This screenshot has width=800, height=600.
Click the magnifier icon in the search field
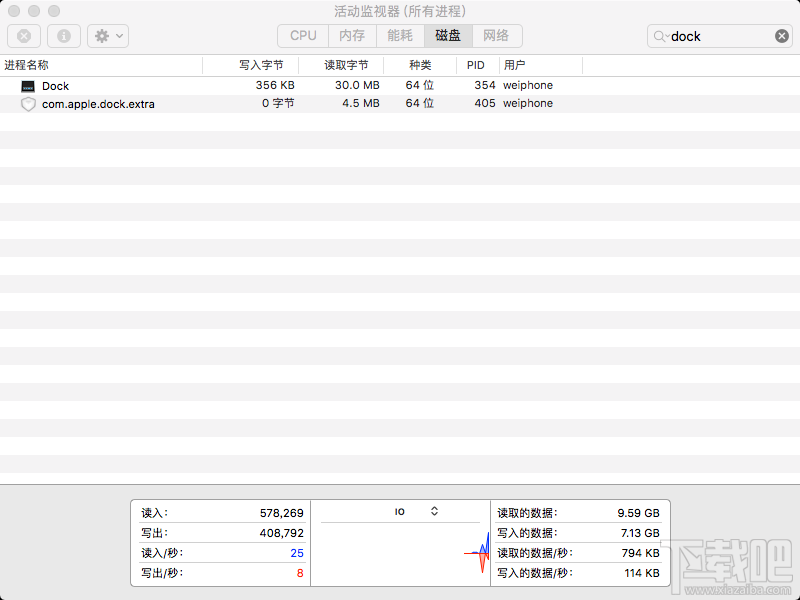[x=660, y=36]
